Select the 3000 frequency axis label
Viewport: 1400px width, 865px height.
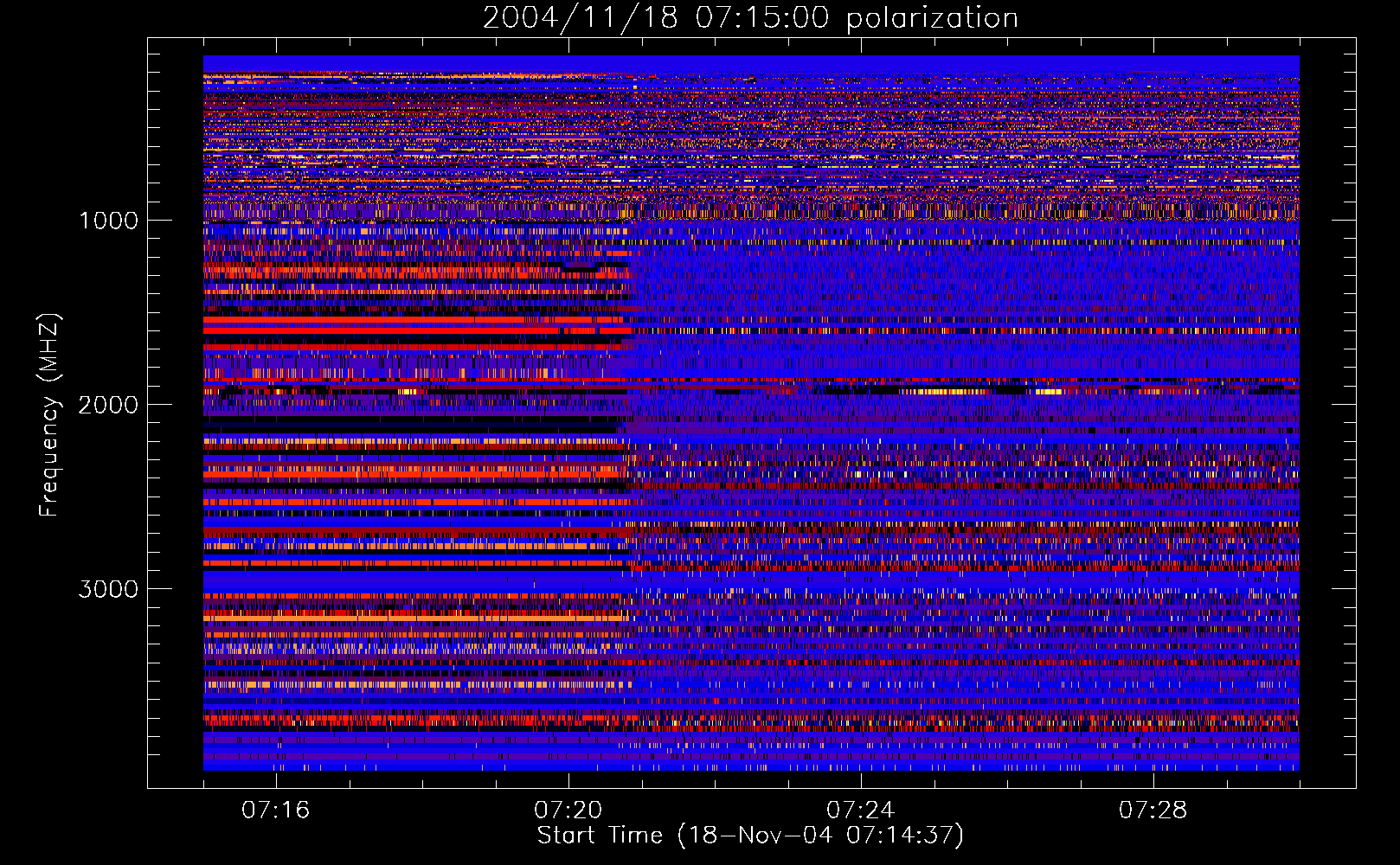[x=108, y=589]
